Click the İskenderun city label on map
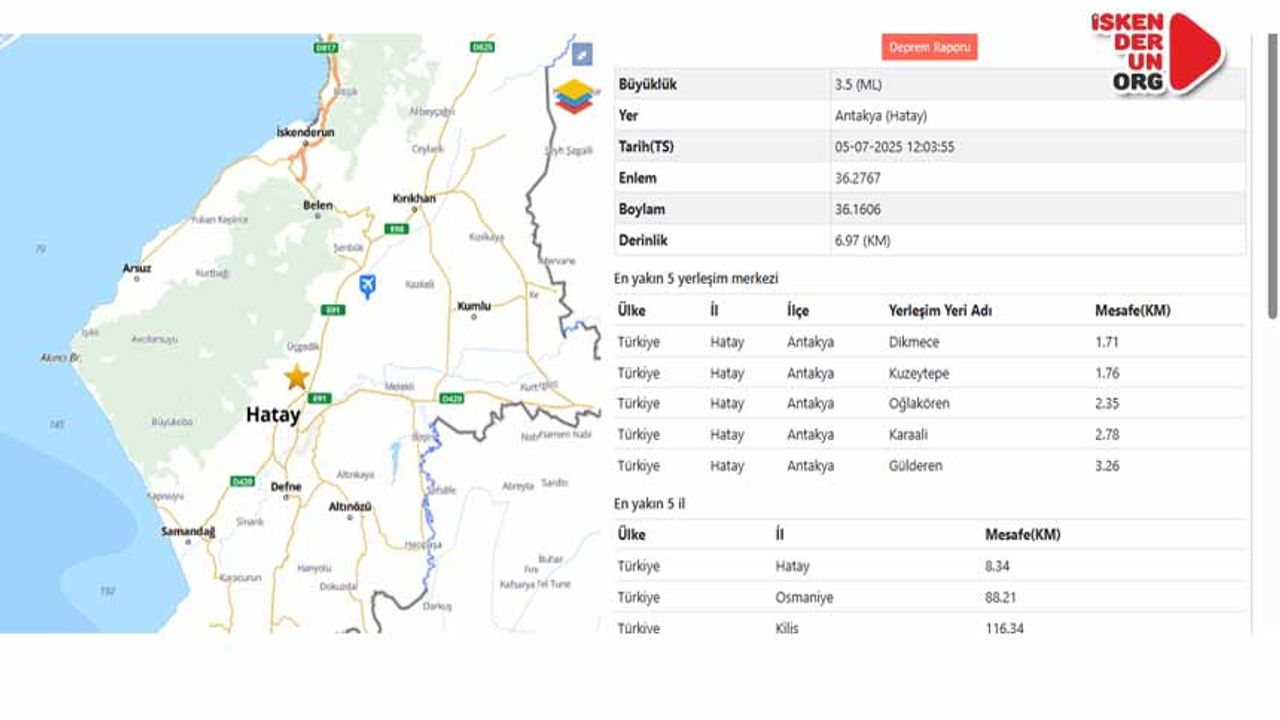Screen dimensions: 1280x720 coord(306,132)
